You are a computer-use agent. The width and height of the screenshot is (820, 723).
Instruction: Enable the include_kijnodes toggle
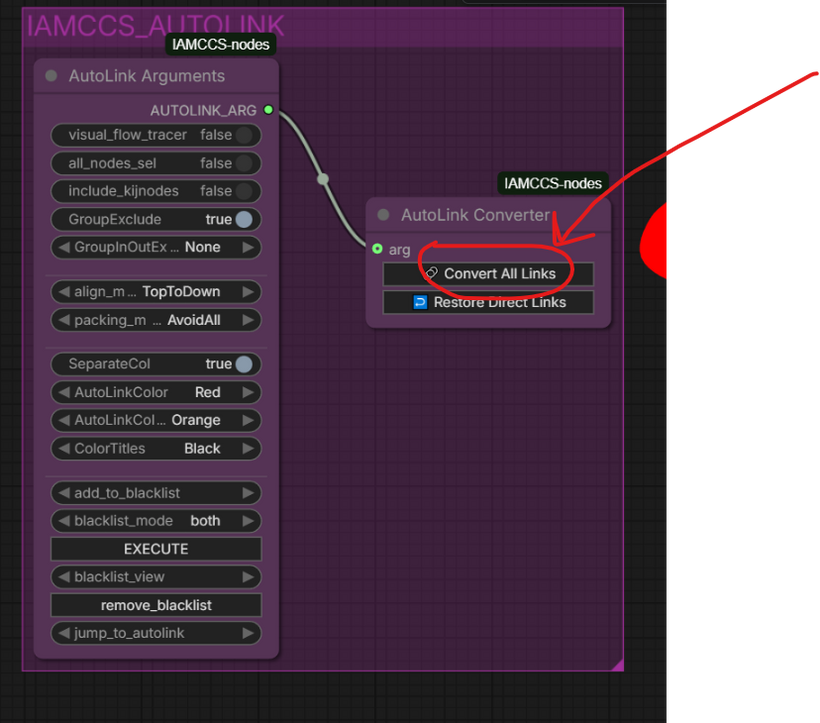243,191
